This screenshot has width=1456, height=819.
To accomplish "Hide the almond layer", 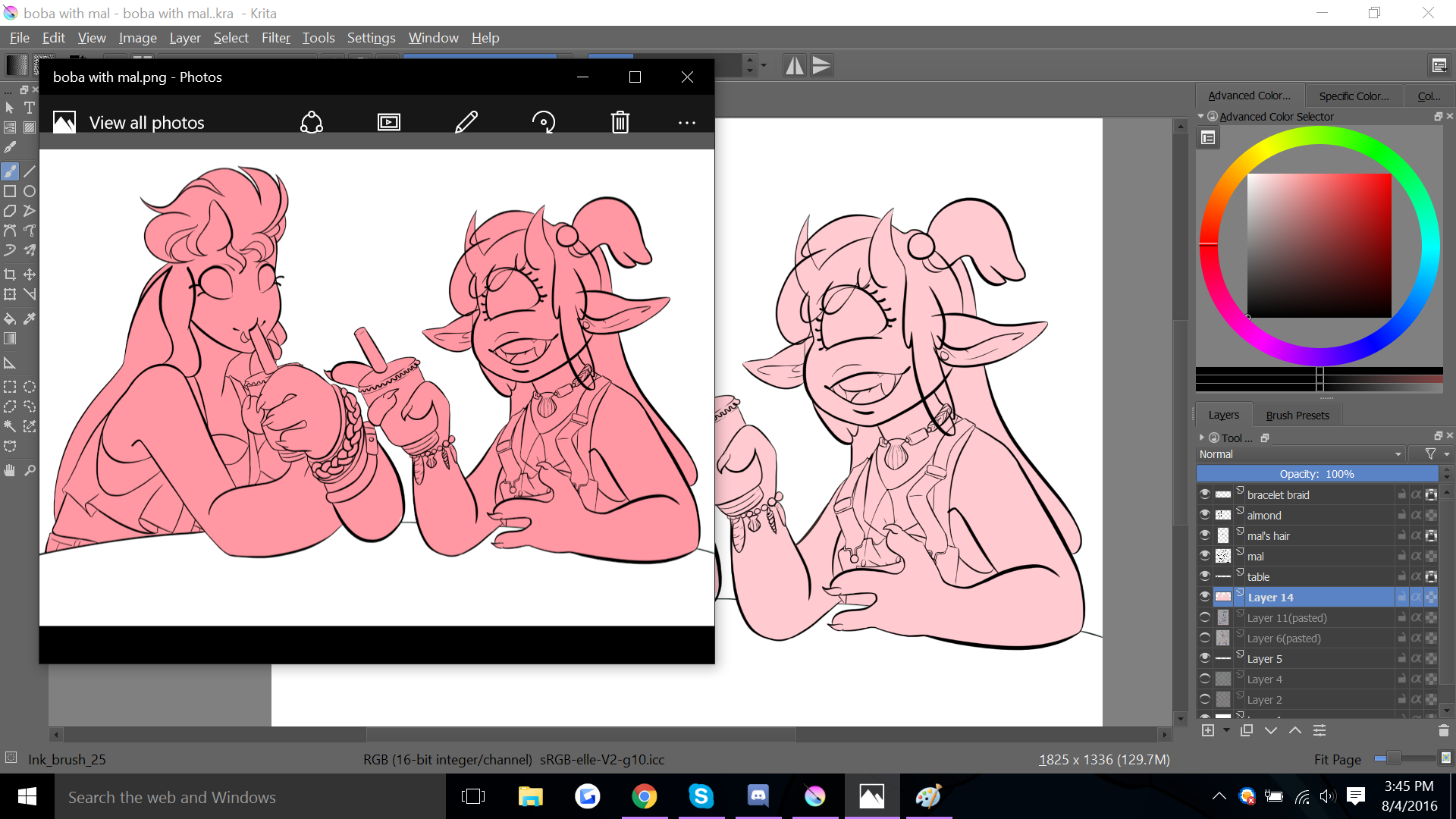I will point(1205,515).
